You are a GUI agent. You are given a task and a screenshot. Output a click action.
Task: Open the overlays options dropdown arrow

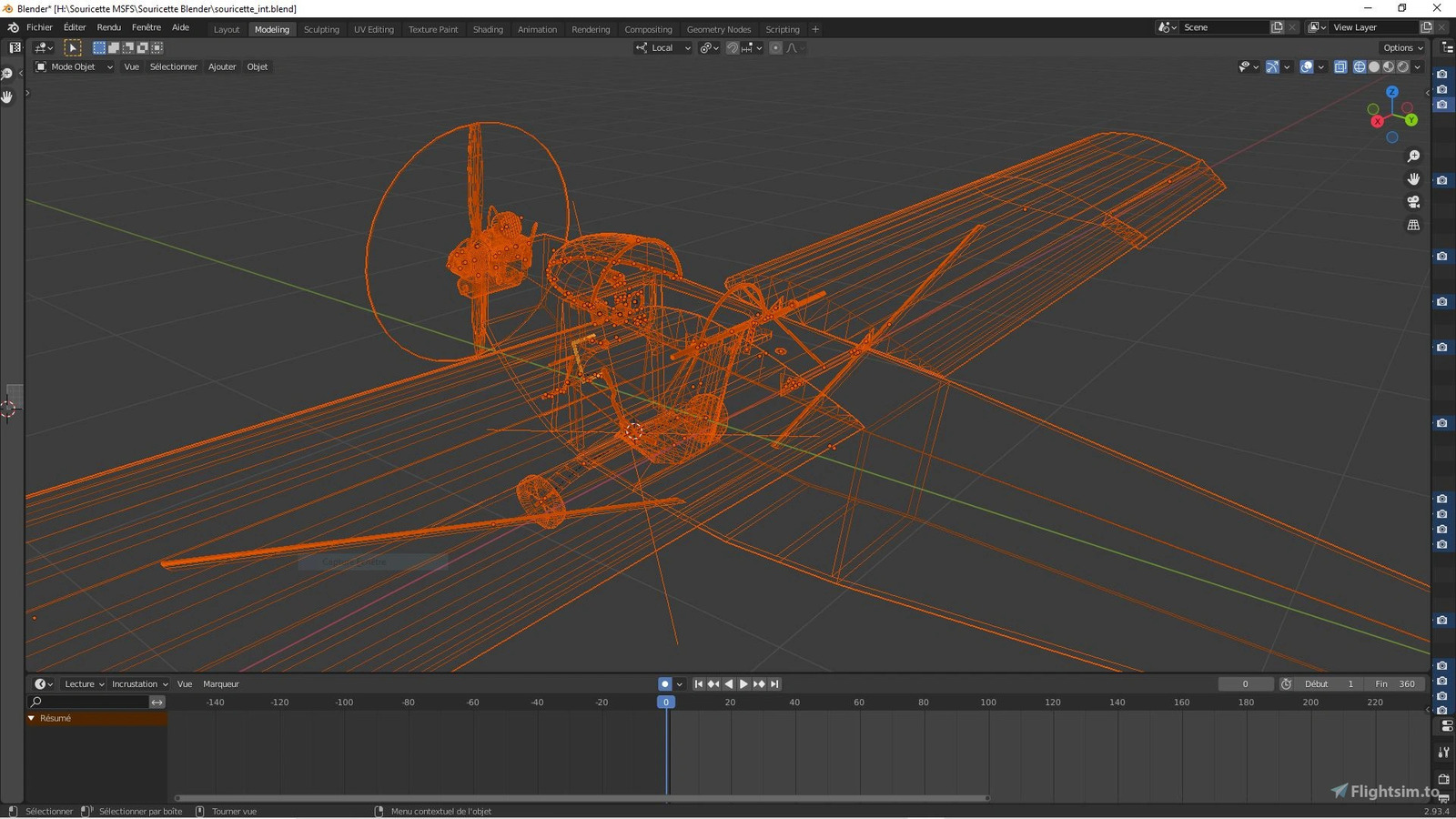pyautogui.click(x=1320, y=66)
